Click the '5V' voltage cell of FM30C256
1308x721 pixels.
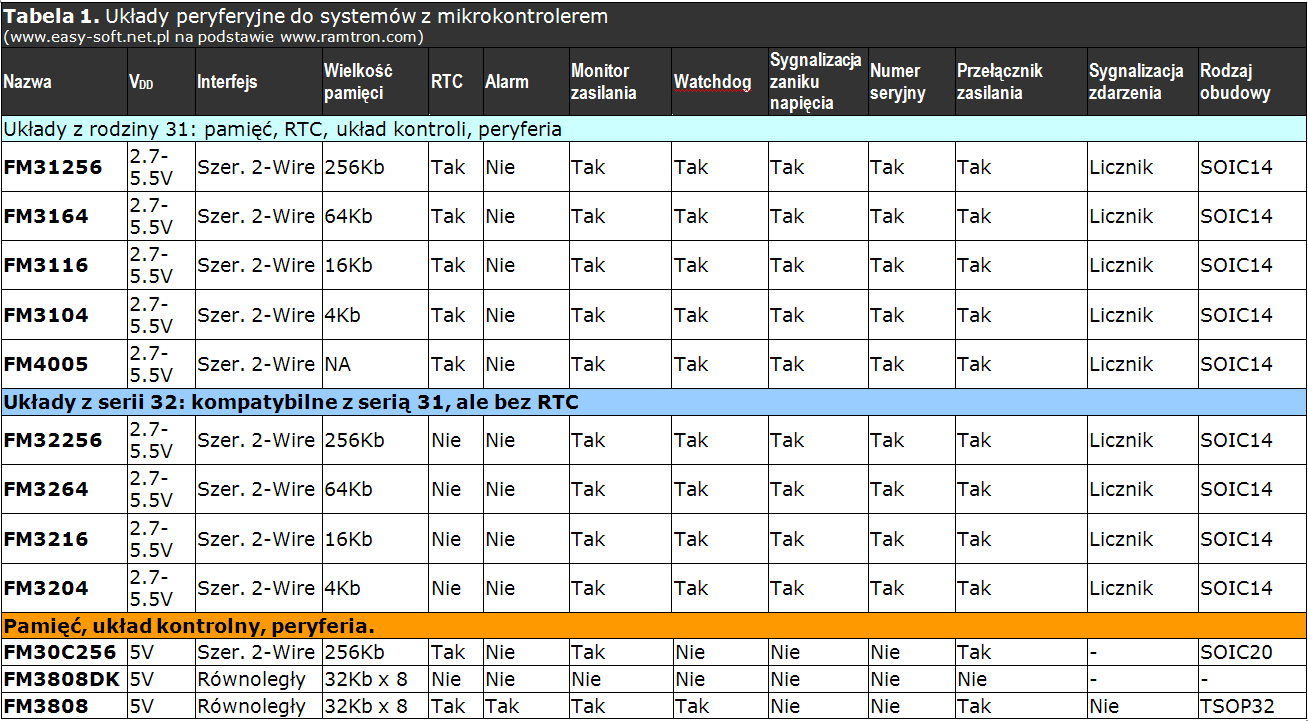[x=160, y=652]
